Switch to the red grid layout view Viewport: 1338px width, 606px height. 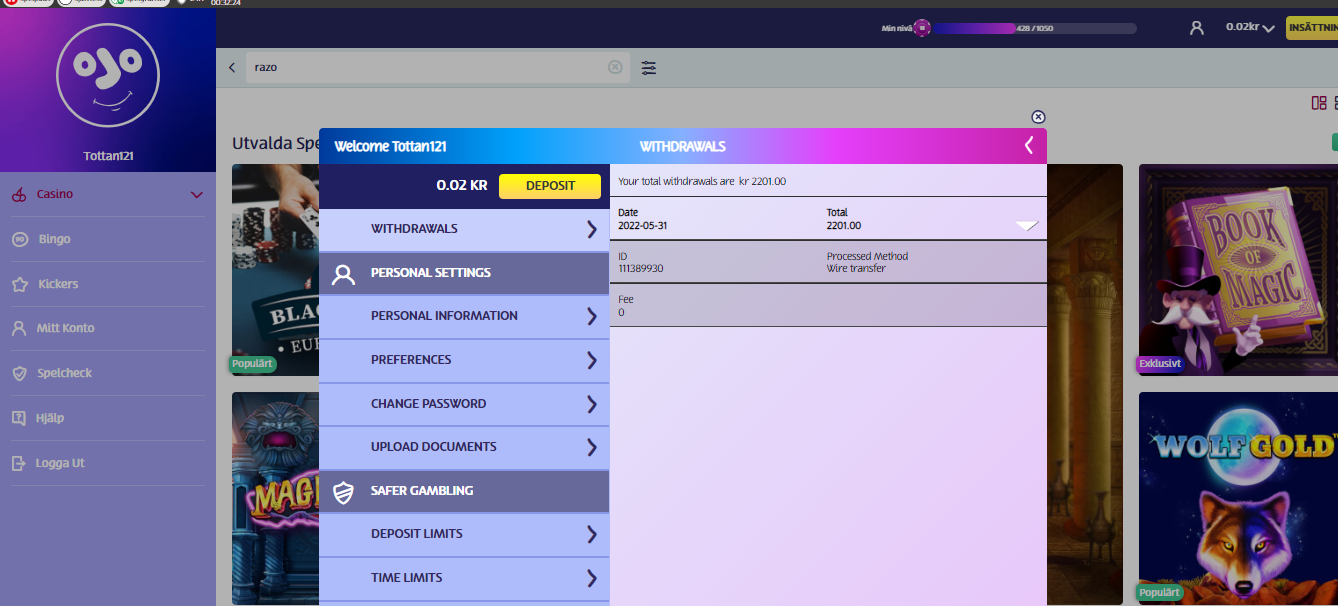(1319, 102)
